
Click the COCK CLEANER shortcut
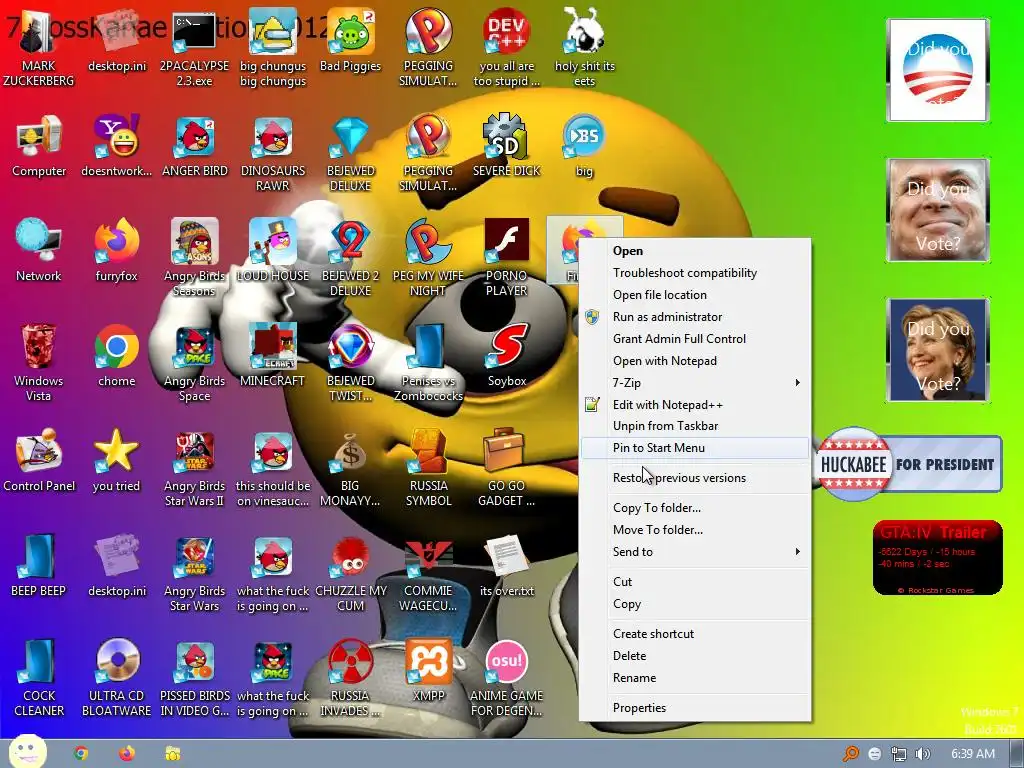pyautogui.click(x=39, y=679)
